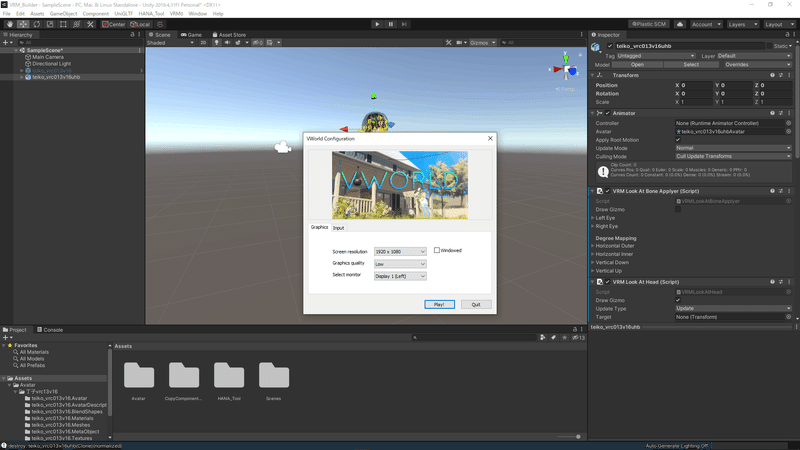Toggle Apply Root Motion checkbox
This screenshot has height=450, width=800.
[678, 140]
